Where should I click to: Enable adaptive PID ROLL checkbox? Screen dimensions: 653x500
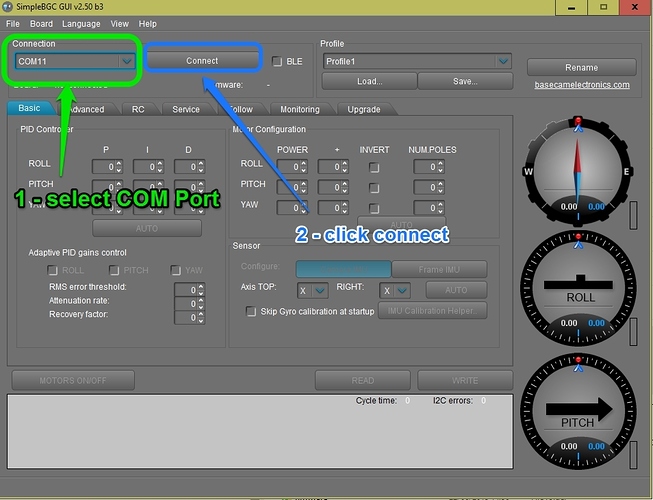(52, 270)
